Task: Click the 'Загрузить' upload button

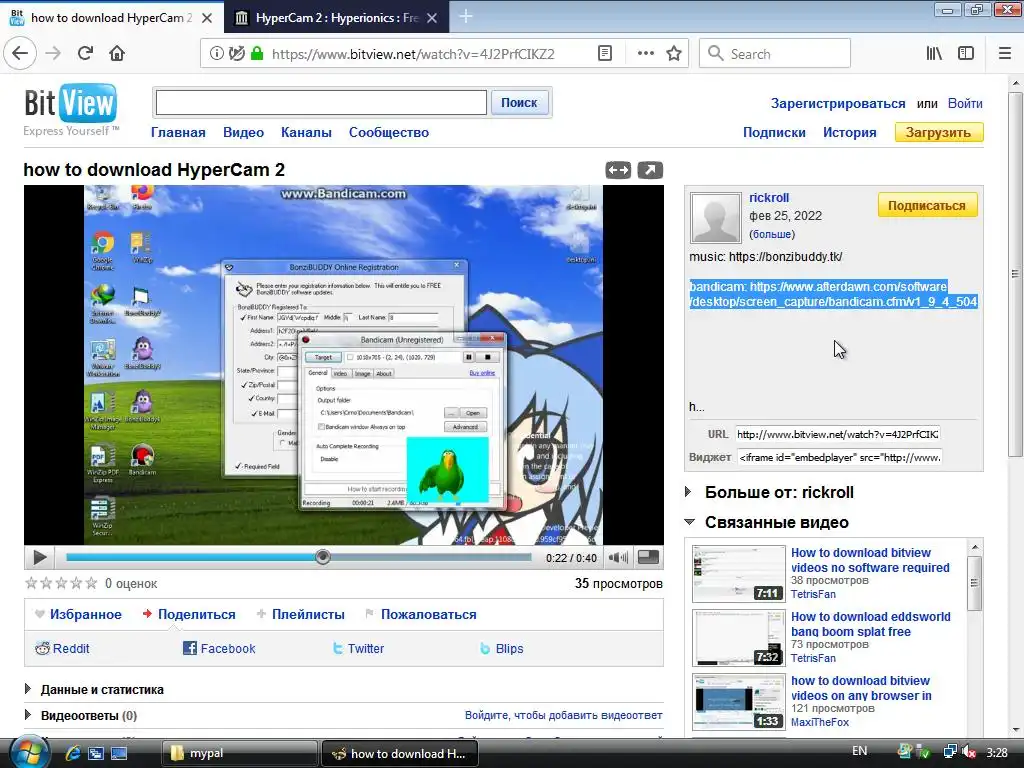Action: click(x=938, y=133)
